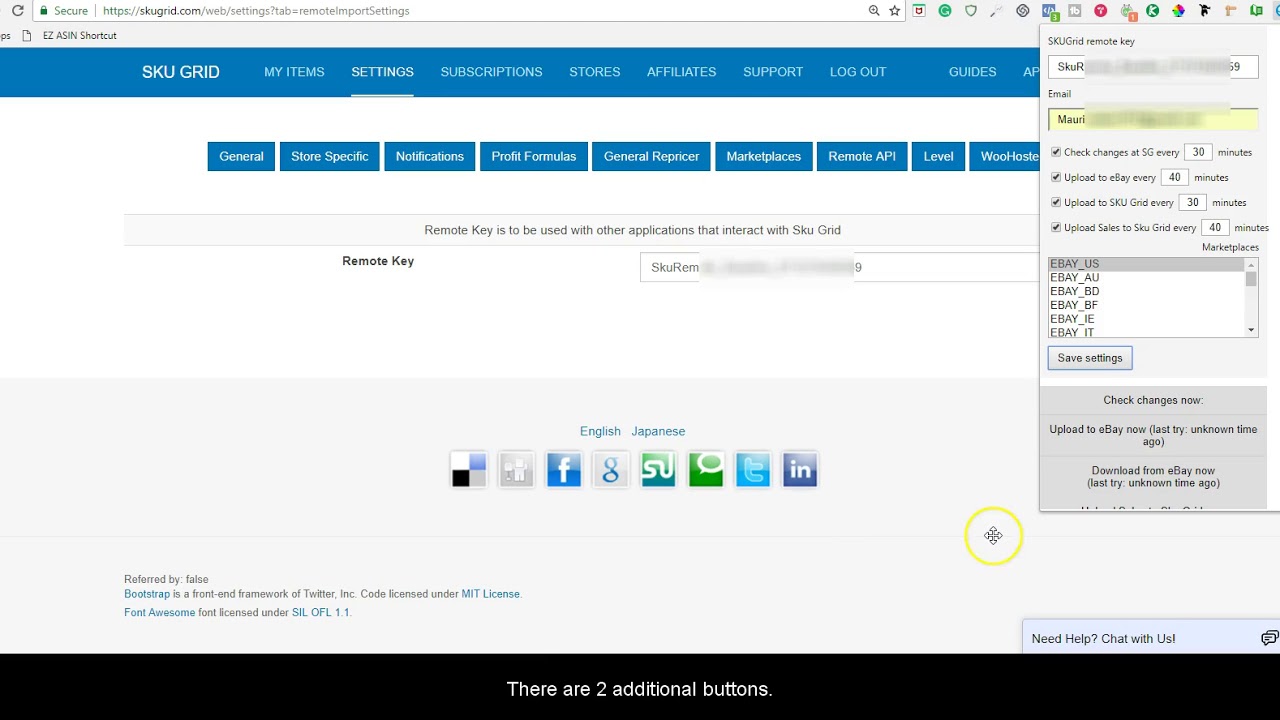Open the SUBSCRIPTIONS menu item
Image resolution: width=1280 pixels, height=720 pixels.
coord(491,72)
